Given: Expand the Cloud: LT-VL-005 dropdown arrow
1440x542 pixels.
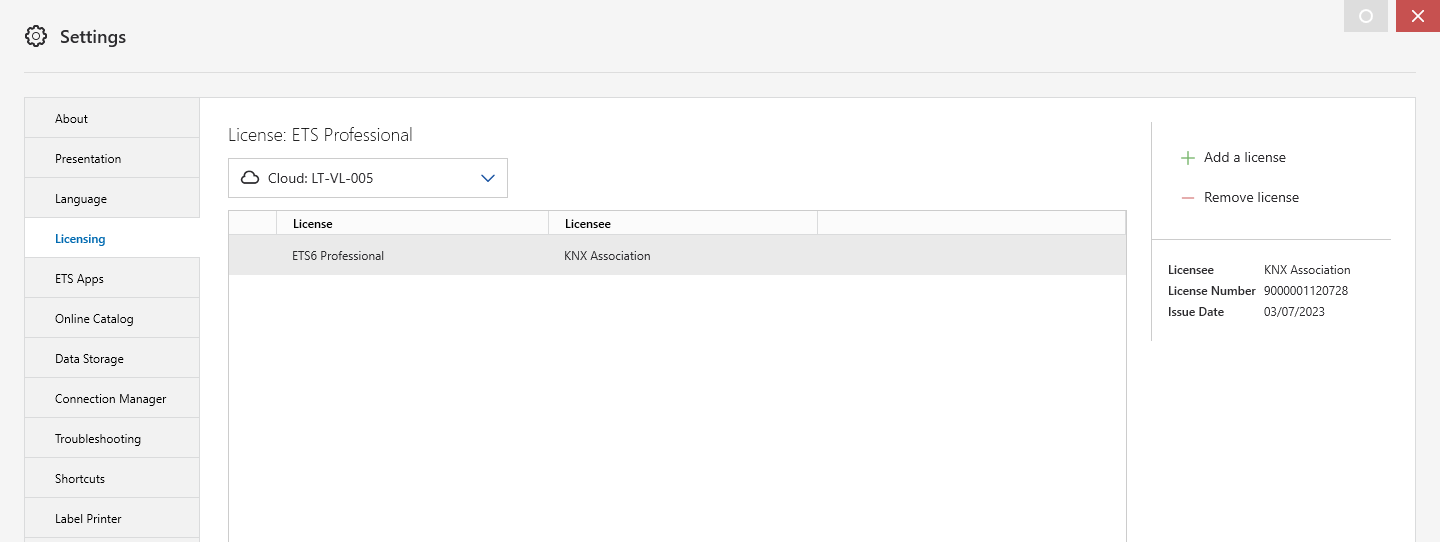Looking at the screenshot, I should point(488,178).
